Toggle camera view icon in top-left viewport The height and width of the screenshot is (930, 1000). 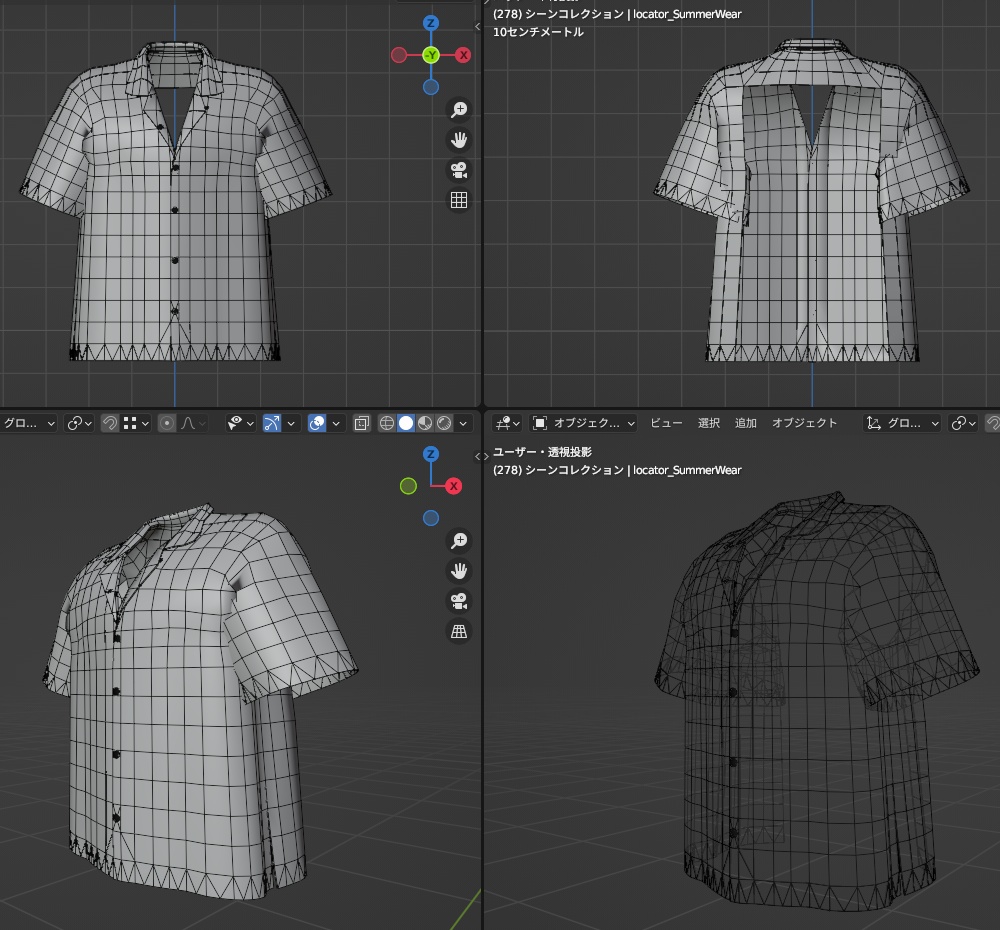tap(459, 170)
